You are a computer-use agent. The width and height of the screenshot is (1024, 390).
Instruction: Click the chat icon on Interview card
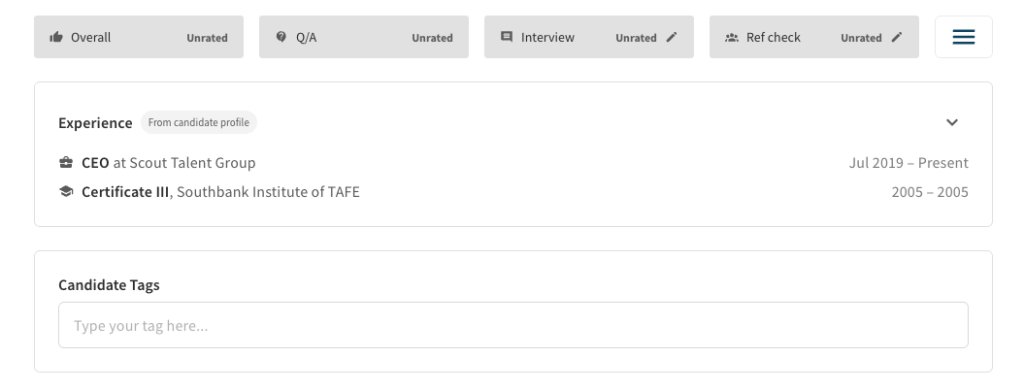point(506,37)
